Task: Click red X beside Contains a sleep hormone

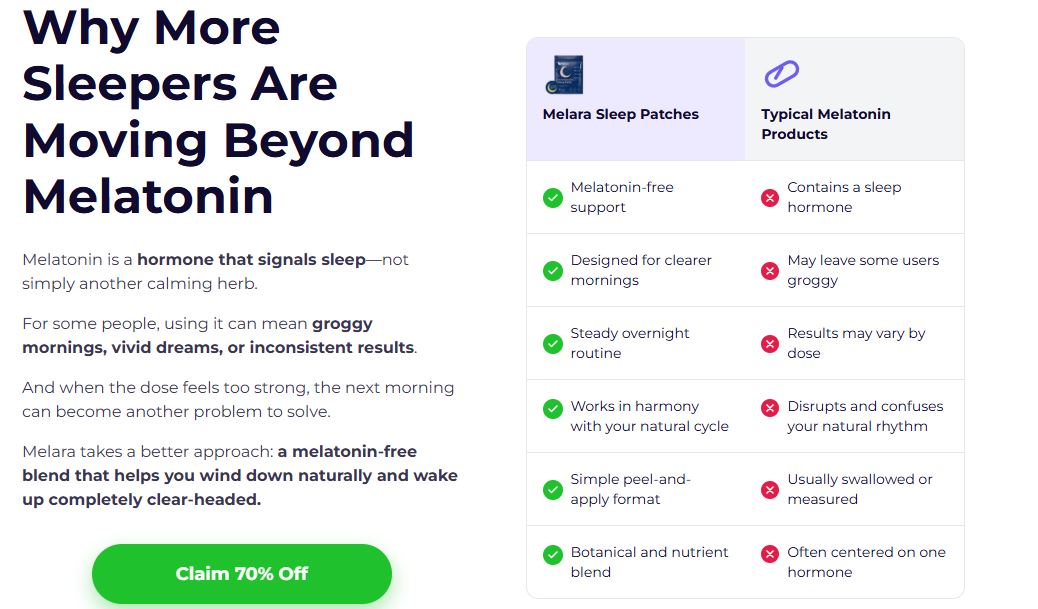Action: (769, 197)
